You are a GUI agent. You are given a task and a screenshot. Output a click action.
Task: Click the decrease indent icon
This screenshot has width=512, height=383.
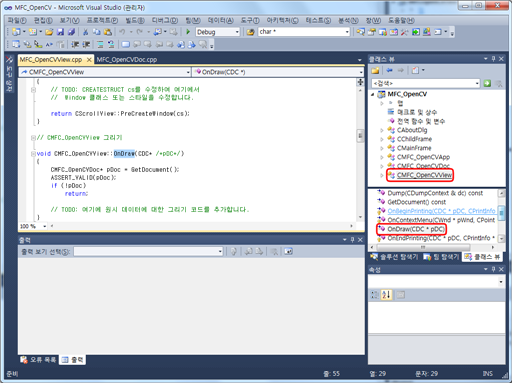click(75, 44)
